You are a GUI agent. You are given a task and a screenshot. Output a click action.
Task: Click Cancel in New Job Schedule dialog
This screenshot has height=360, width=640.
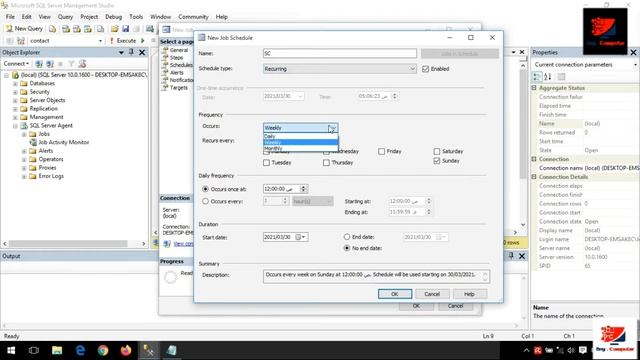click(432, 294)
